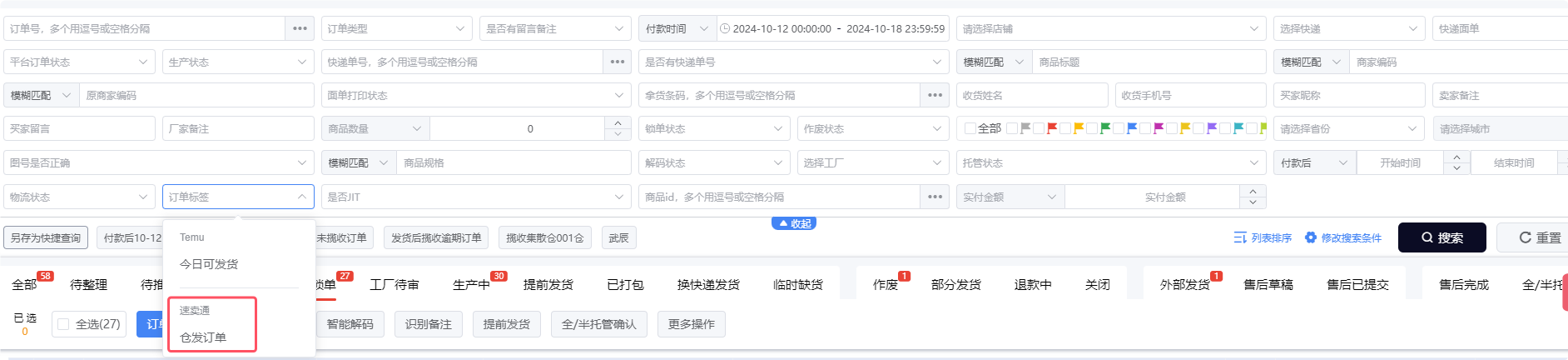Tick the 全部 flags checkbox
This screenshot has width=1568, height=360.
point(970,128)
